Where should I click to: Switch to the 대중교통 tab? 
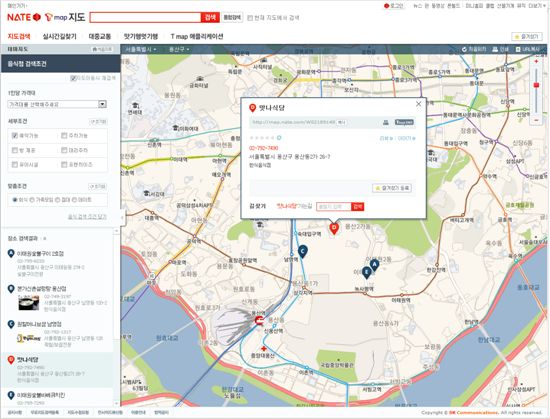click(100, 36)
